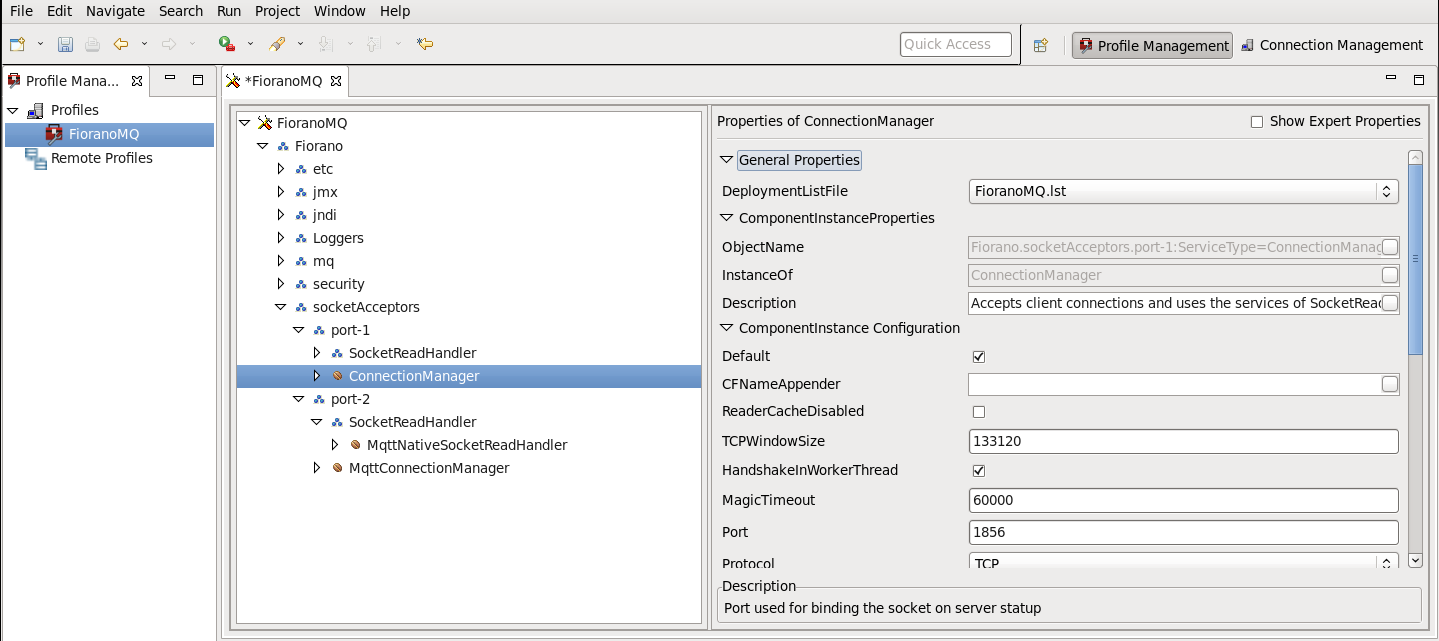Viewport: 1439px width, 641px height.
Task: Uncheck the Default checkbox
Action: coord(979,356)
